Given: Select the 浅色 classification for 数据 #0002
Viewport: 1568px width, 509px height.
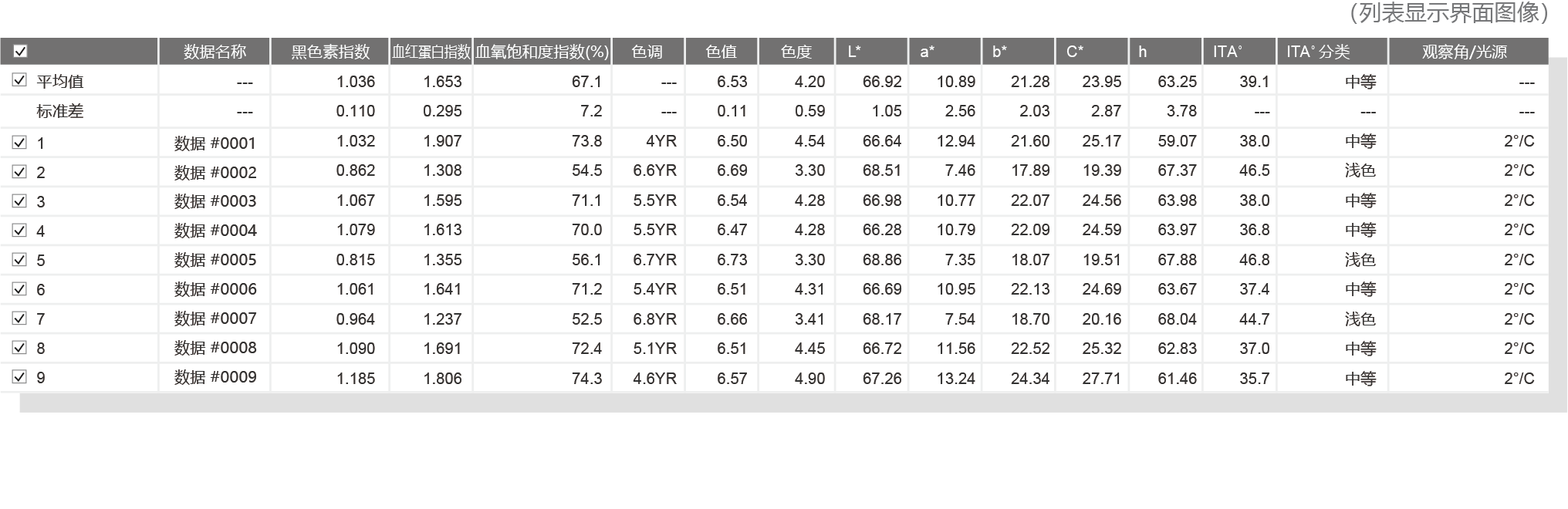Looking at the screenshot, I should tap(1360, 171).
